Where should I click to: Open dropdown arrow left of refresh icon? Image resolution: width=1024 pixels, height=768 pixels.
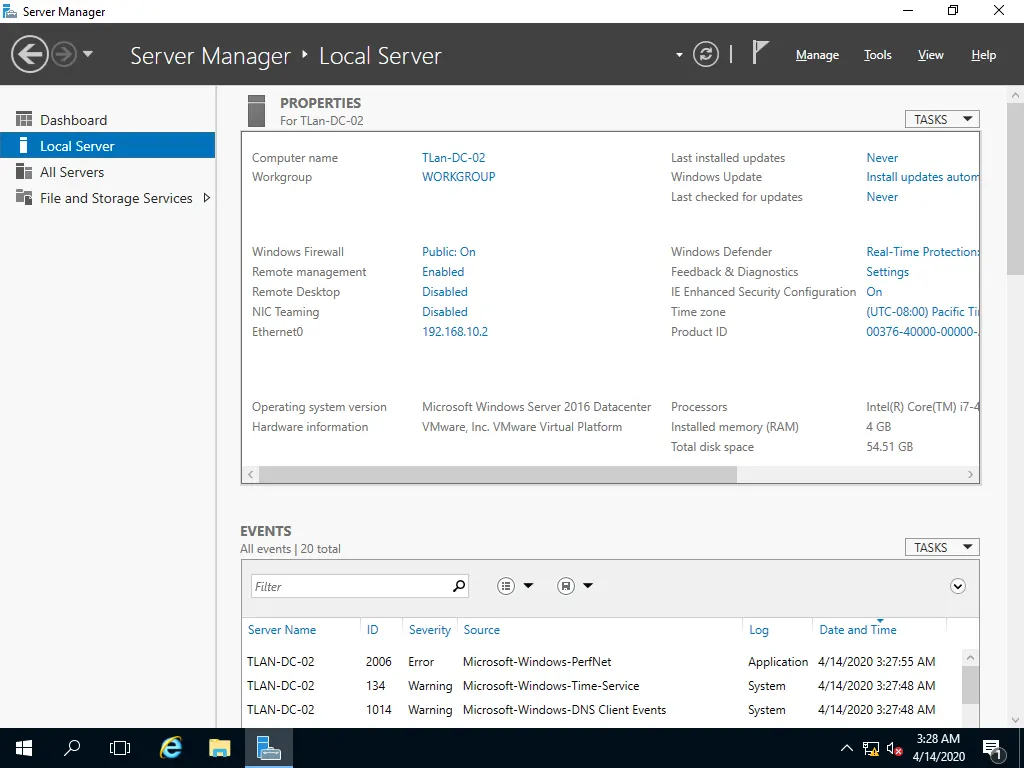point(679,55)
